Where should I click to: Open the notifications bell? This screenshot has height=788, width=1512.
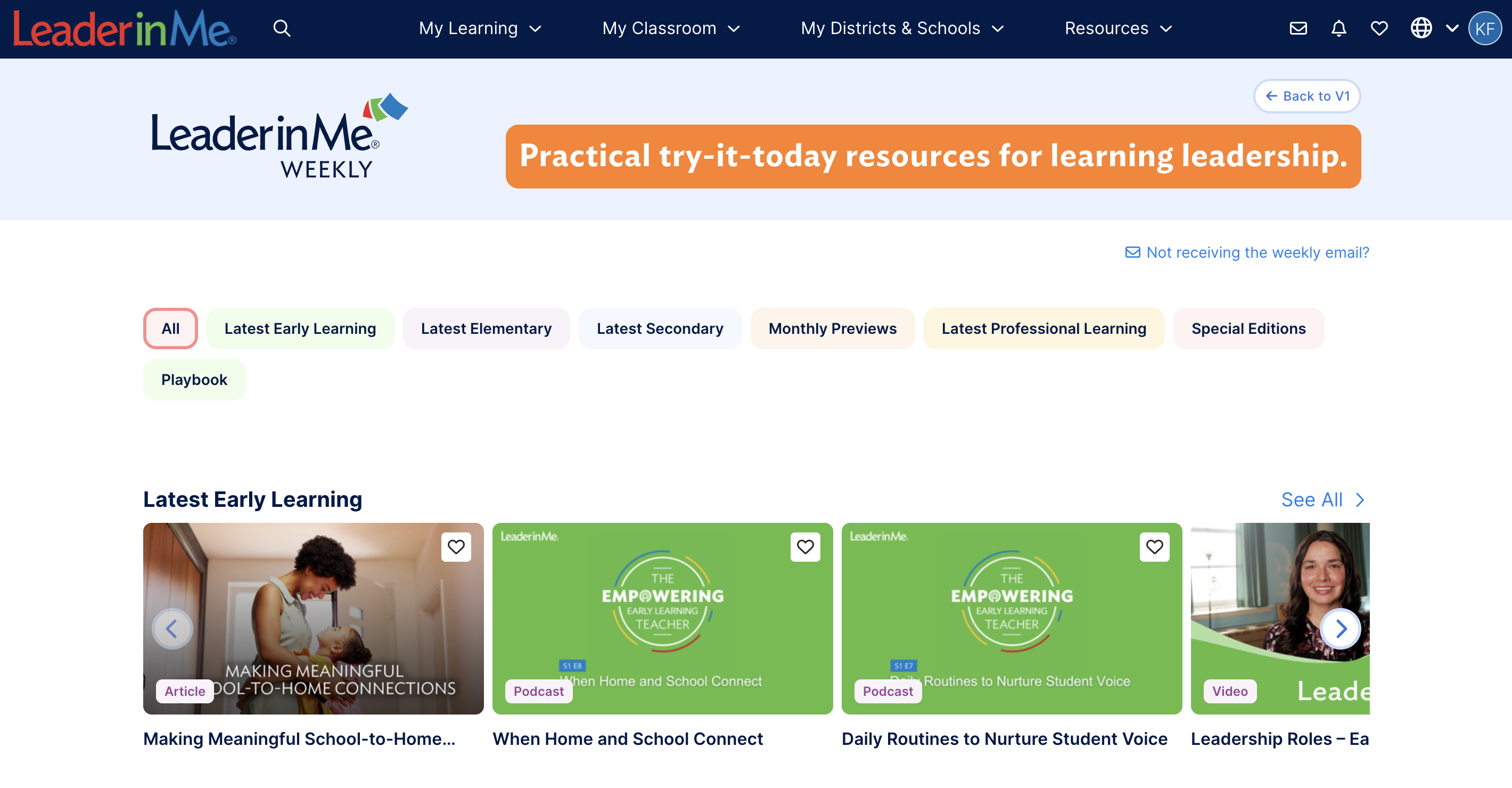point(1338,28)
